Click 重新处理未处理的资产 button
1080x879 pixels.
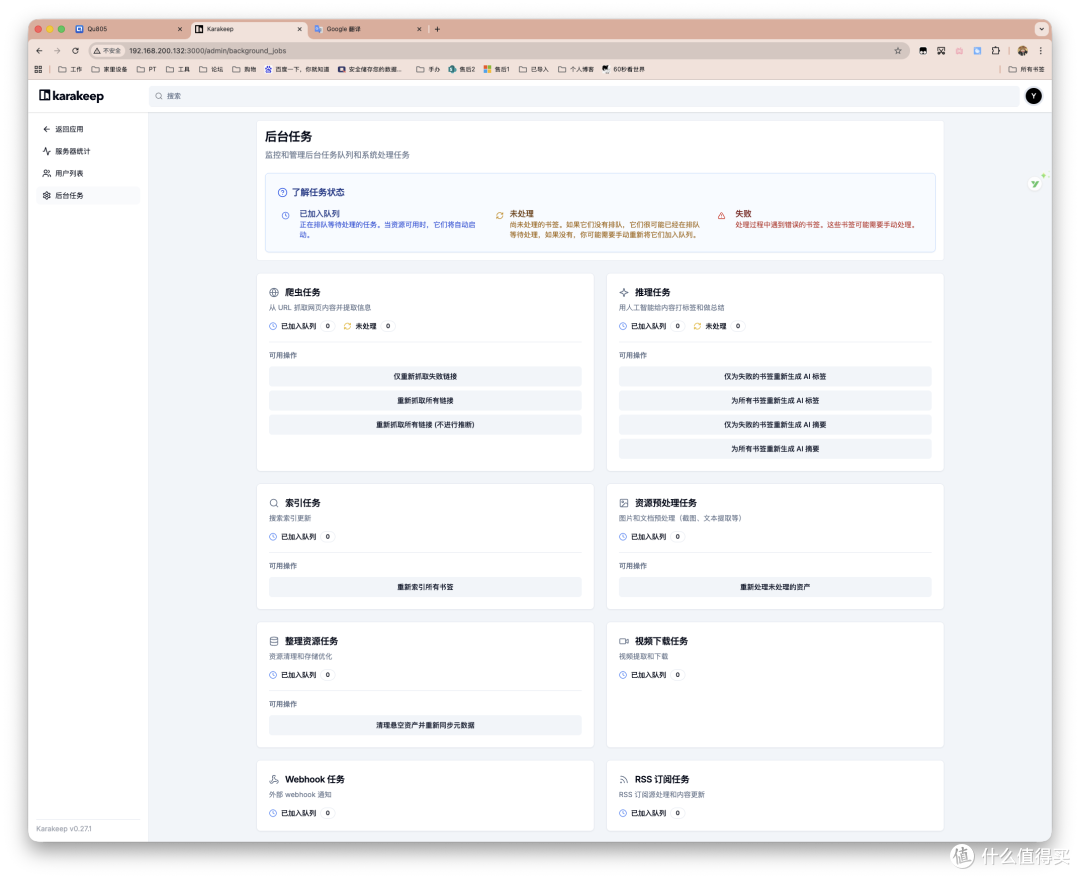[775, 587]
